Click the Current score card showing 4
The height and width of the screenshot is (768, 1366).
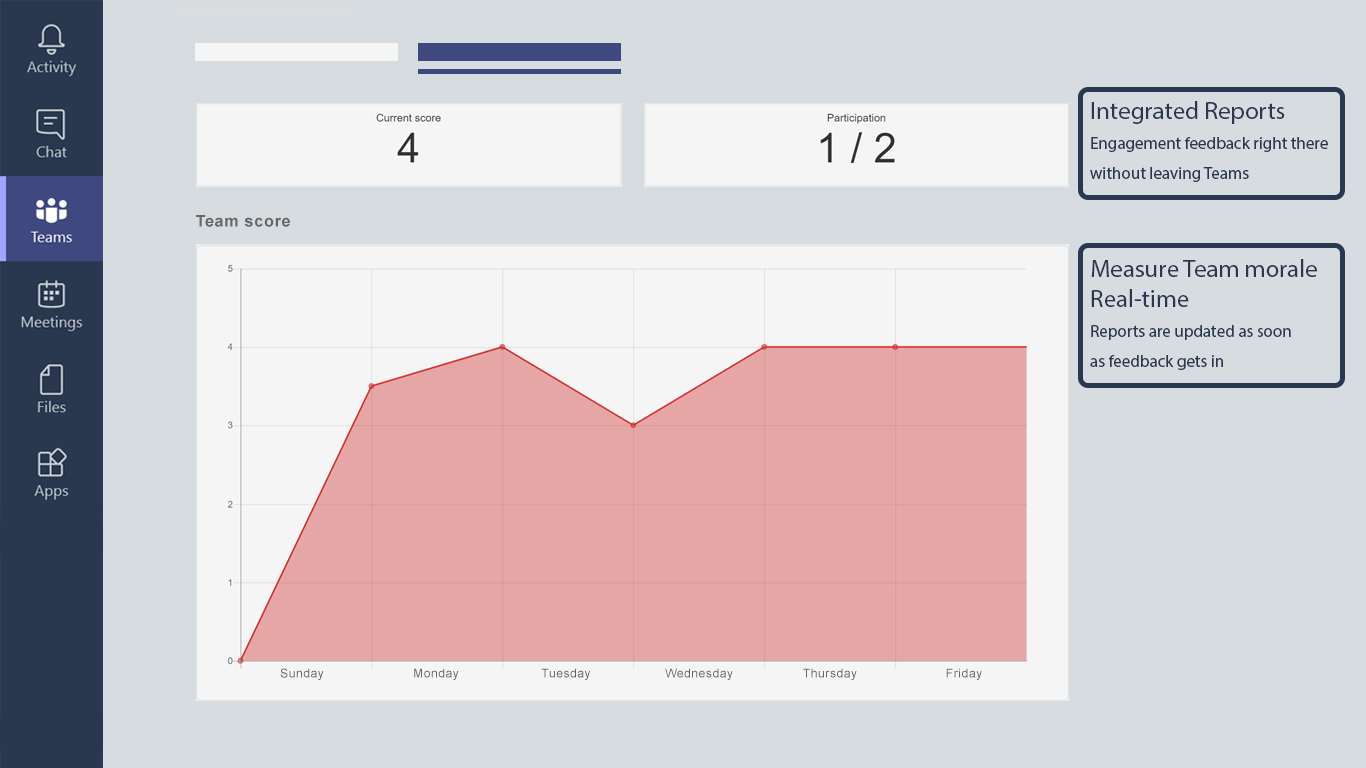click(x=408, y=145)
